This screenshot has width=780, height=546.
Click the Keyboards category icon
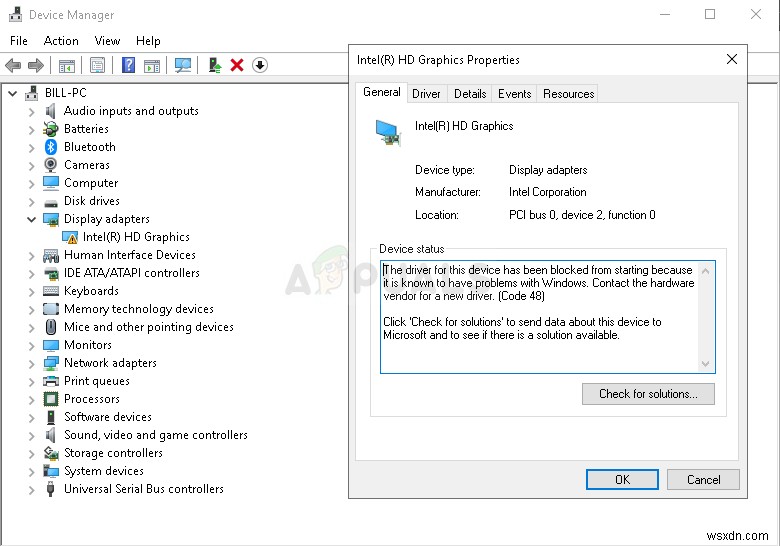(x=51, y=291)
